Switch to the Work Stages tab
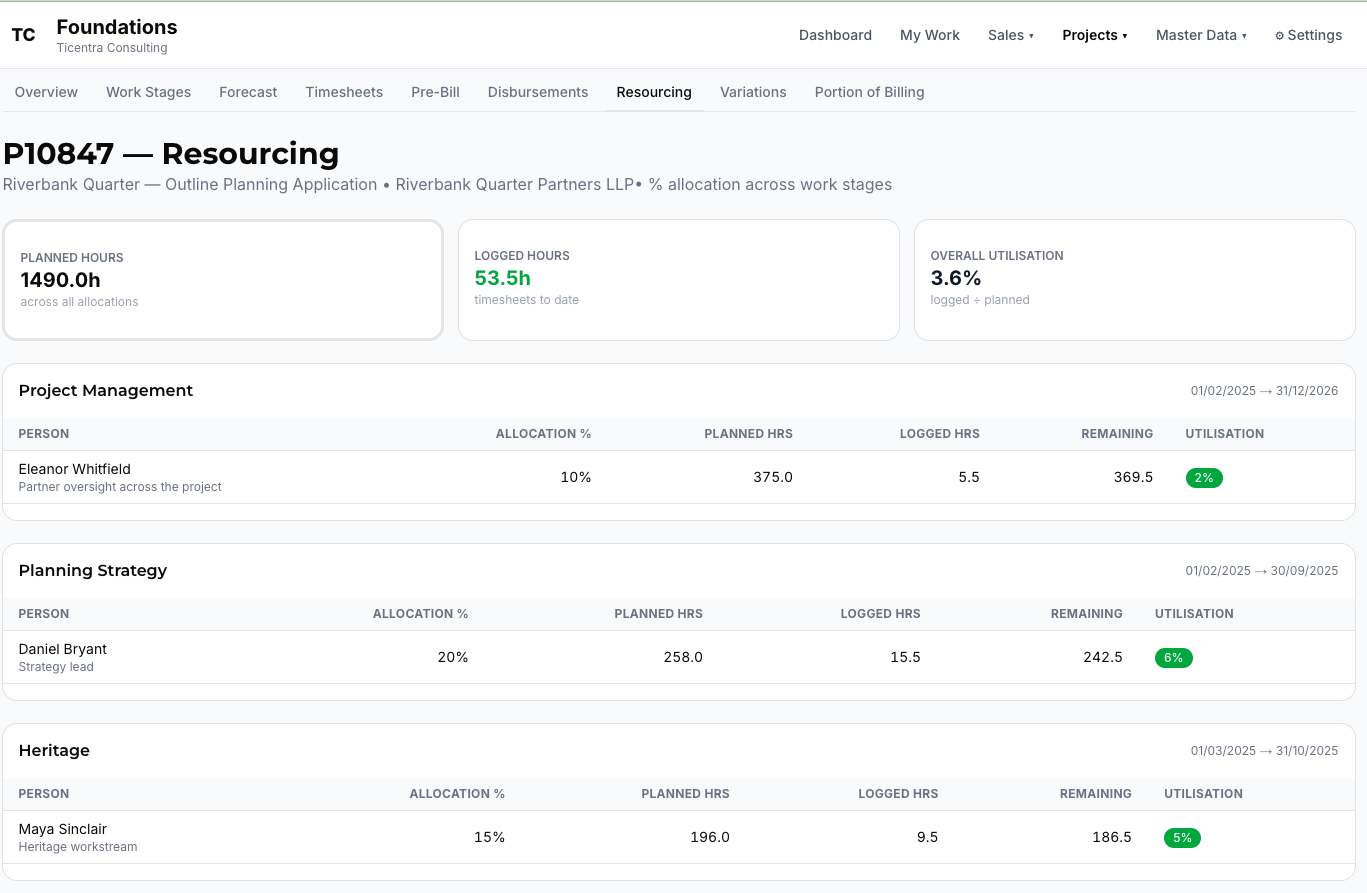Image resolution: width=1367 pixels, height=893 pixels. pos(149,92)
